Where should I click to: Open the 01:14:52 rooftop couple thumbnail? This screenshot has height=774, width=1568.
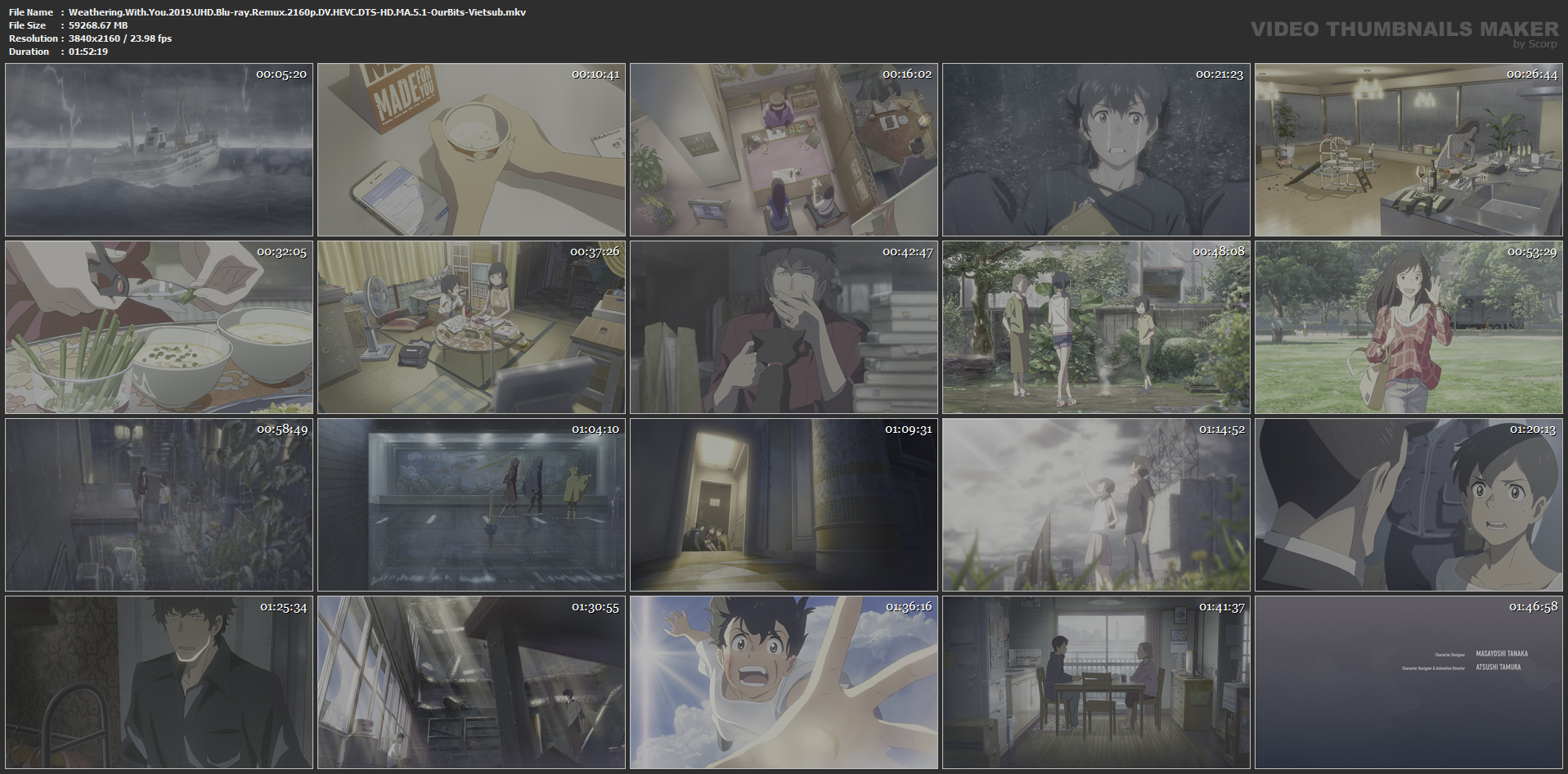pos(1096,505)
